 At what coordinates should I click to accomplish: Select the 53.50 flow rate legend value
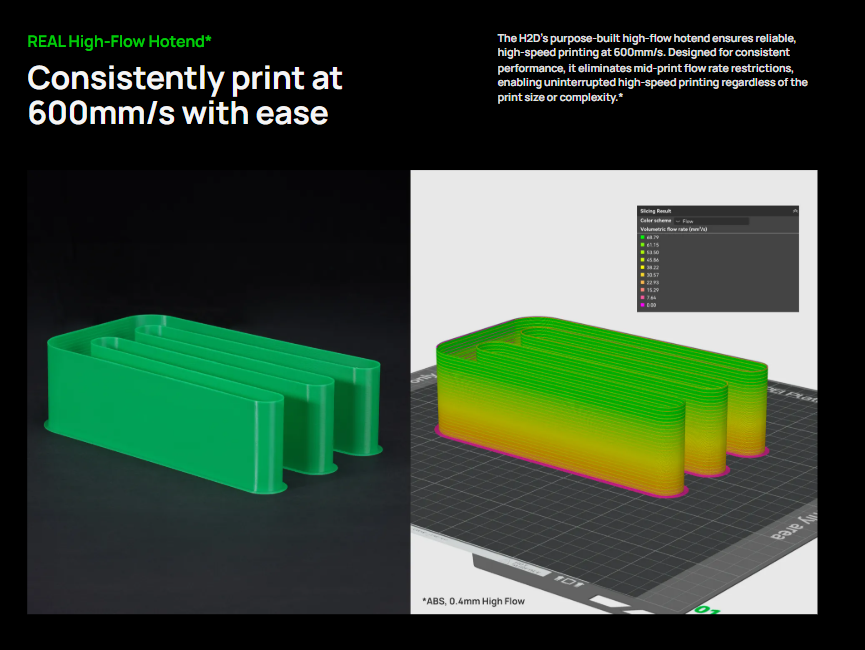click(653, 252)
